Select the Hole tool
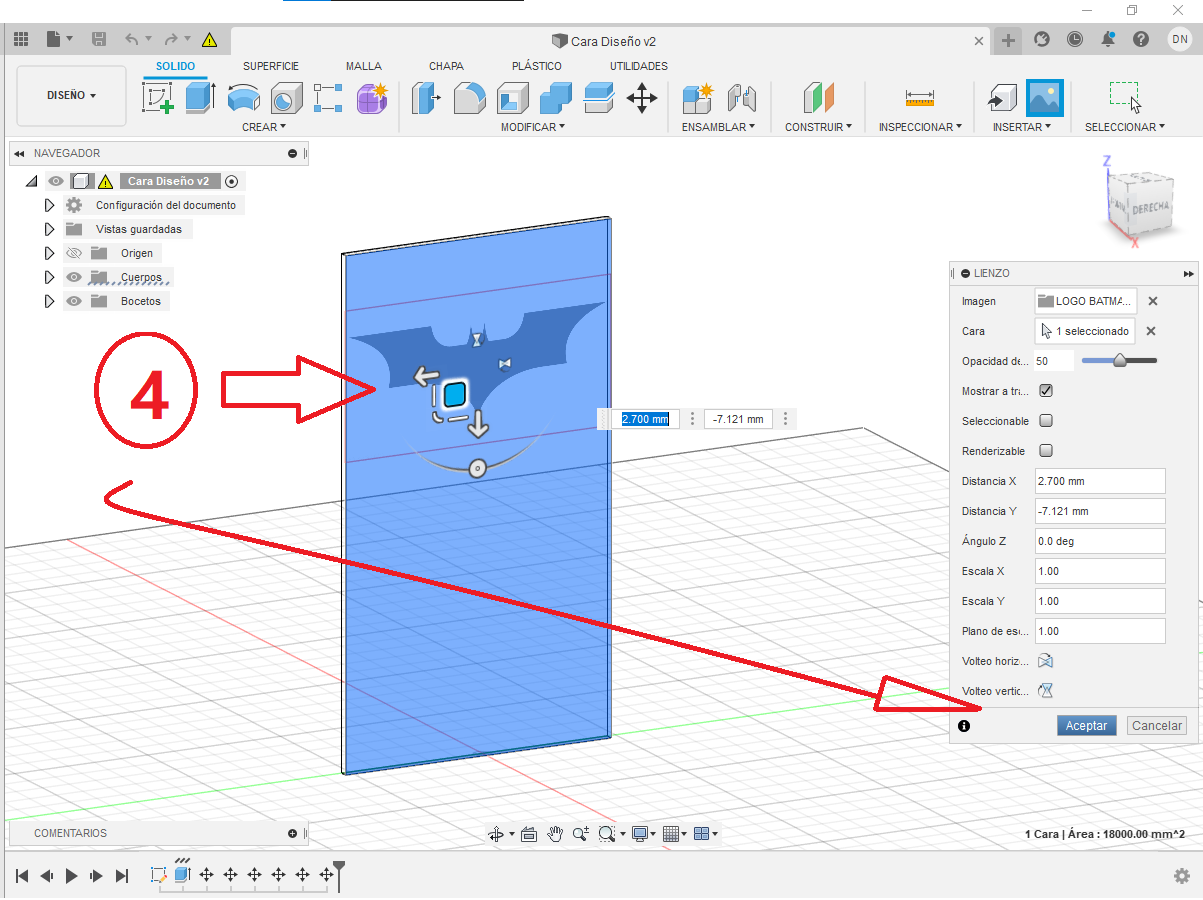 coord(286,99)
